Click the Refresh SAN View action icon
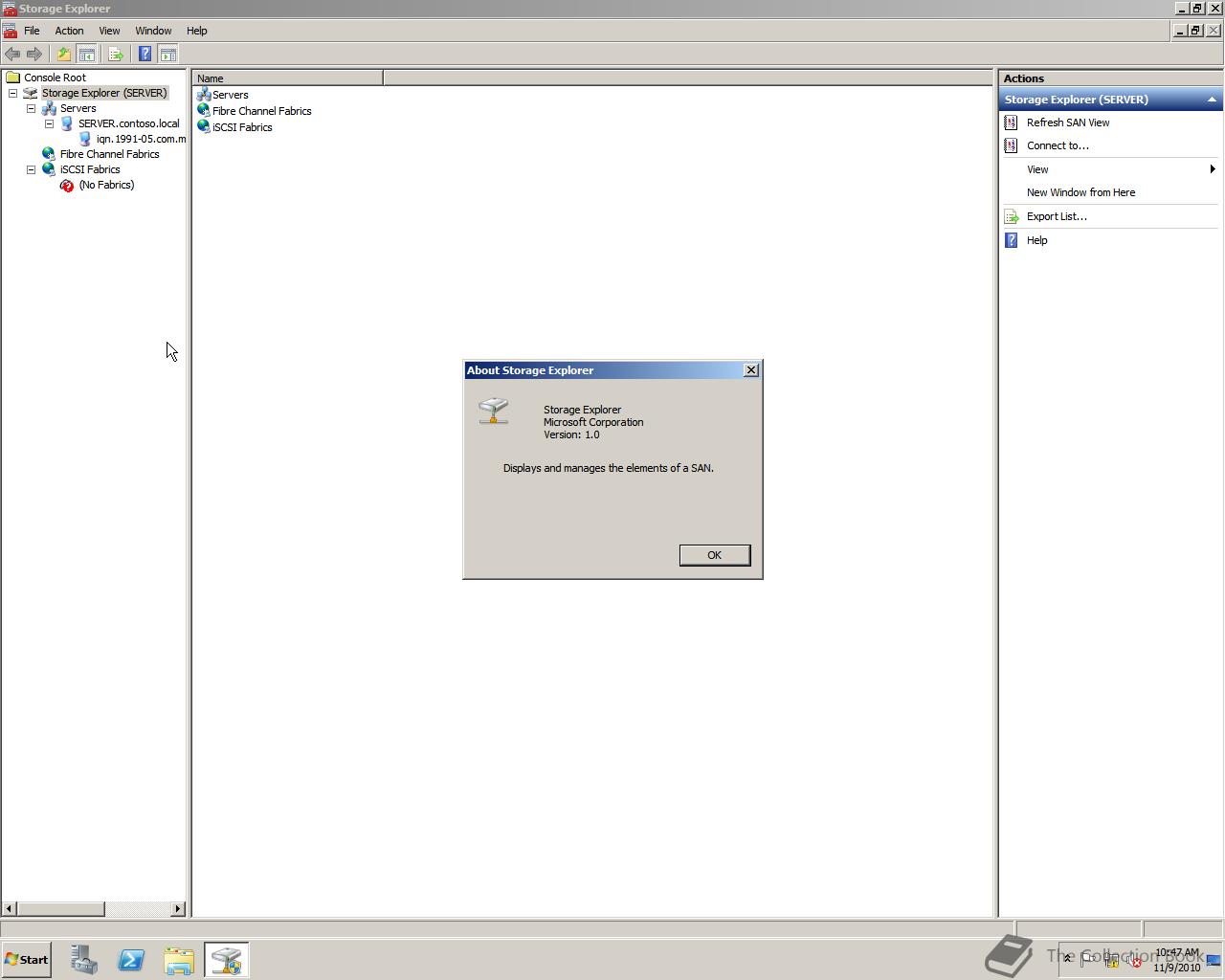The image size is (1225, 980). pos(1011,122)
